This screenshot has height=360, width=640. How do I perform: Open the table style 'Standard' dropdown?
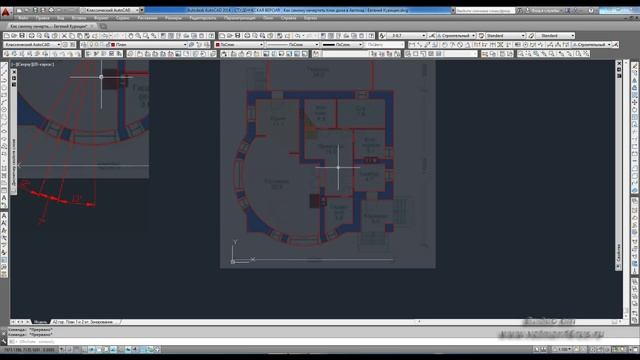click(505, 36)
